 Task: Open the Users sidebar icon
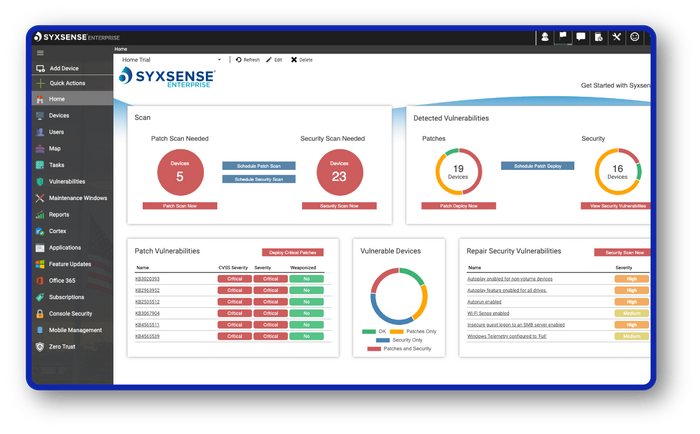click(40, 132)
